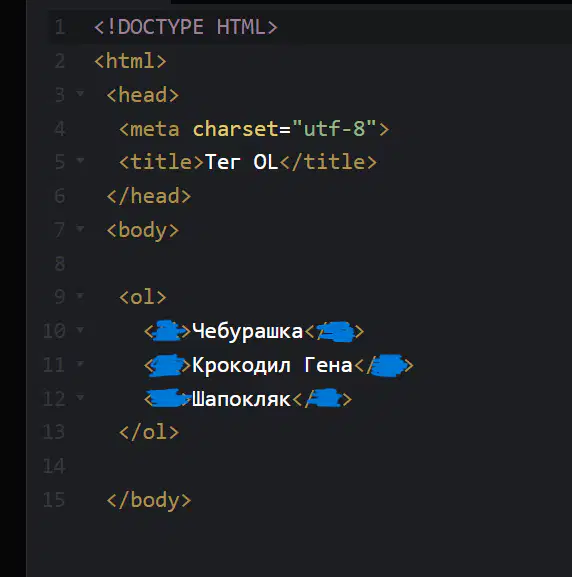Click the opening <body> tag
572x577 pixels.
tap(143, 230)
